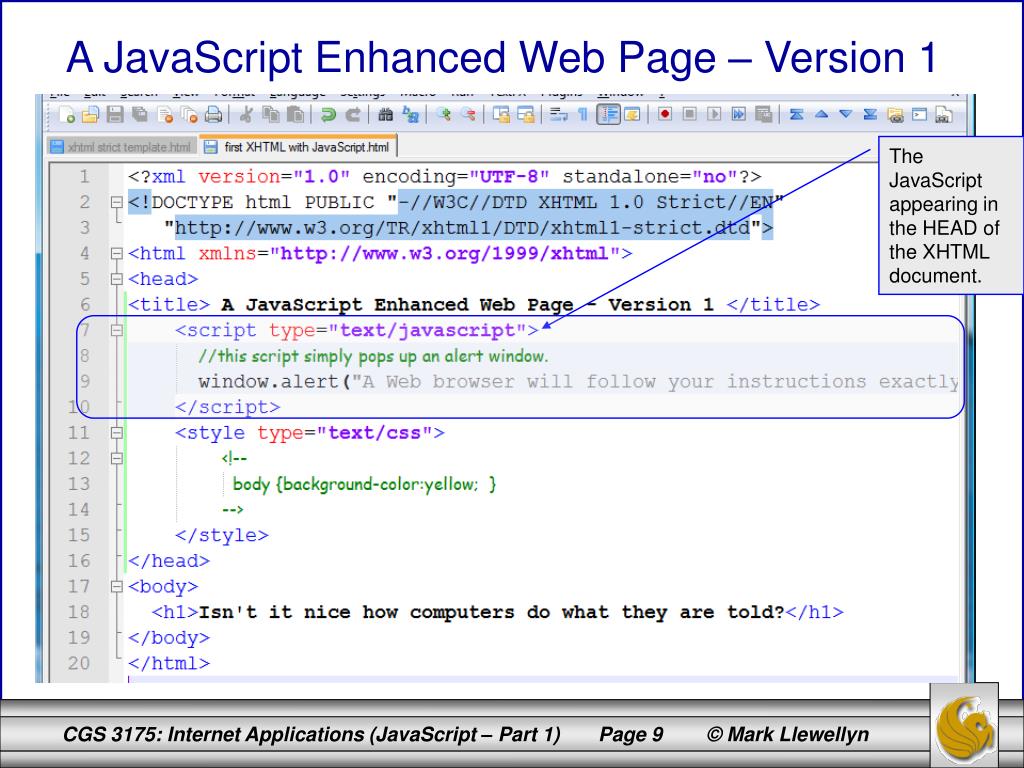Click the closing </head> tag

[x=168, y=561]
